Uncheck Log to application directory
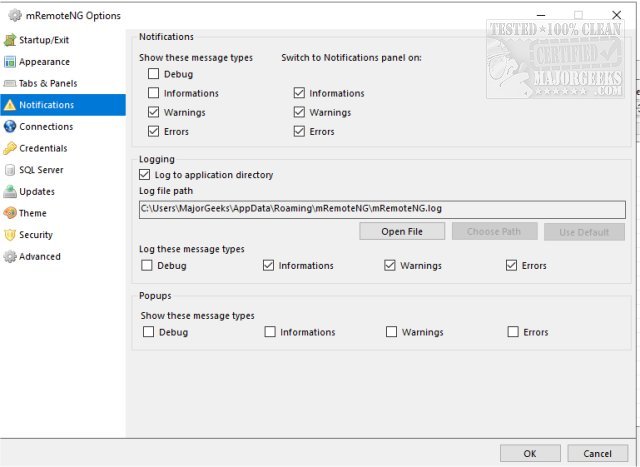Image resolution: width=640 pixels, height=467 pixels. point(144,175)
